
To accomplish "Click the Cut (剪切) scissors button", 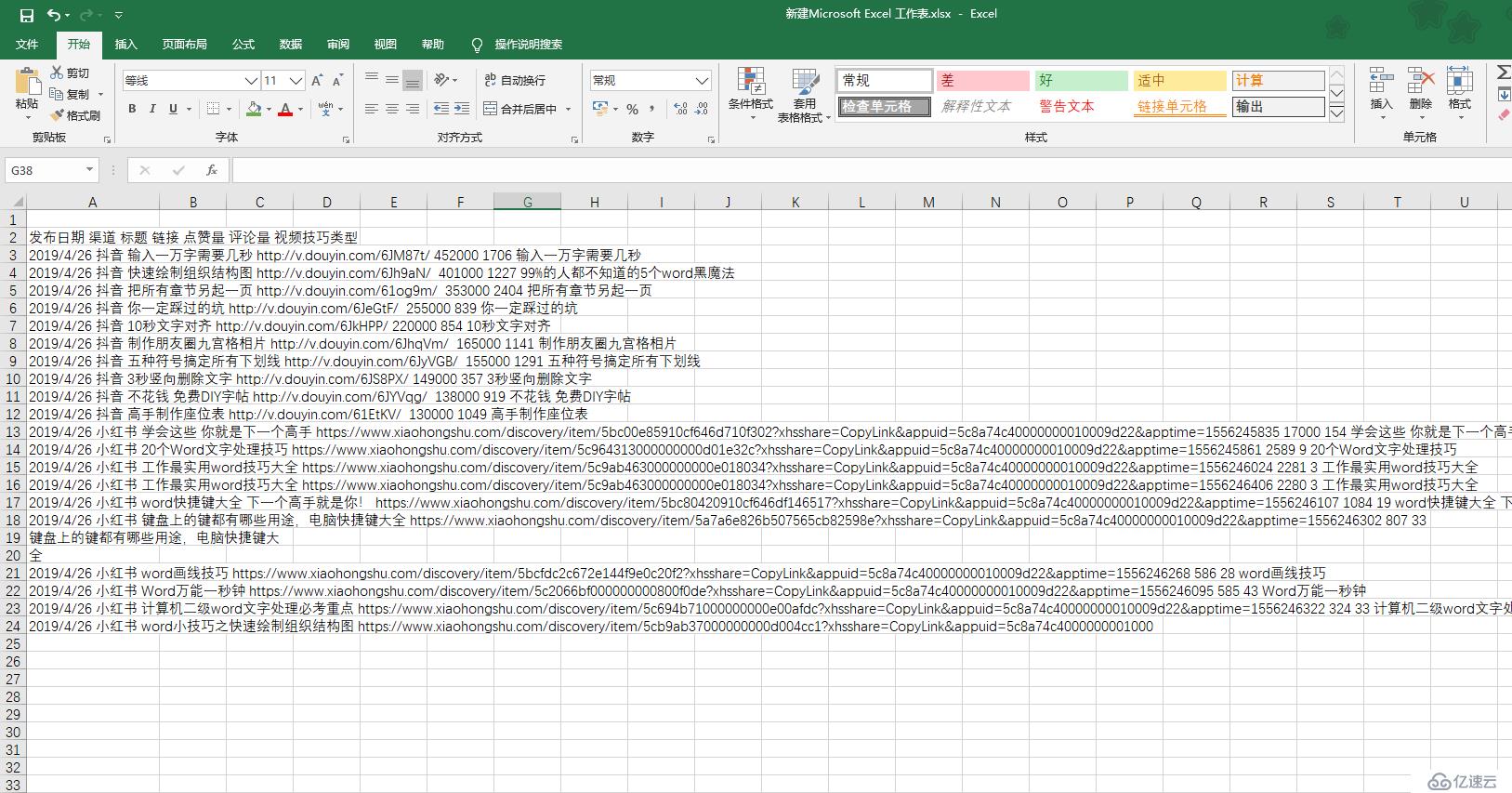I will (71, 73).
